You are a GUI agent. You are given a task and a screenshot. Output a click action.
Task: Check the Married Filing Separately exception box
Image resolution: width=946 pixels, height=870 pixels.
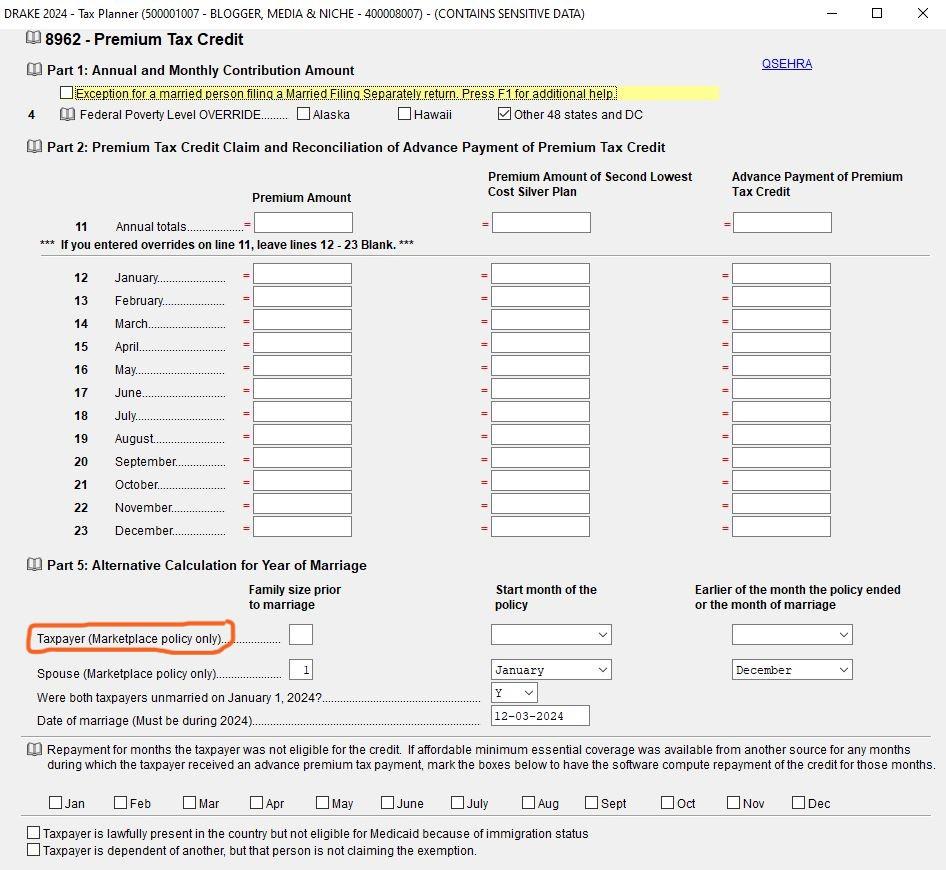[66, 93]
